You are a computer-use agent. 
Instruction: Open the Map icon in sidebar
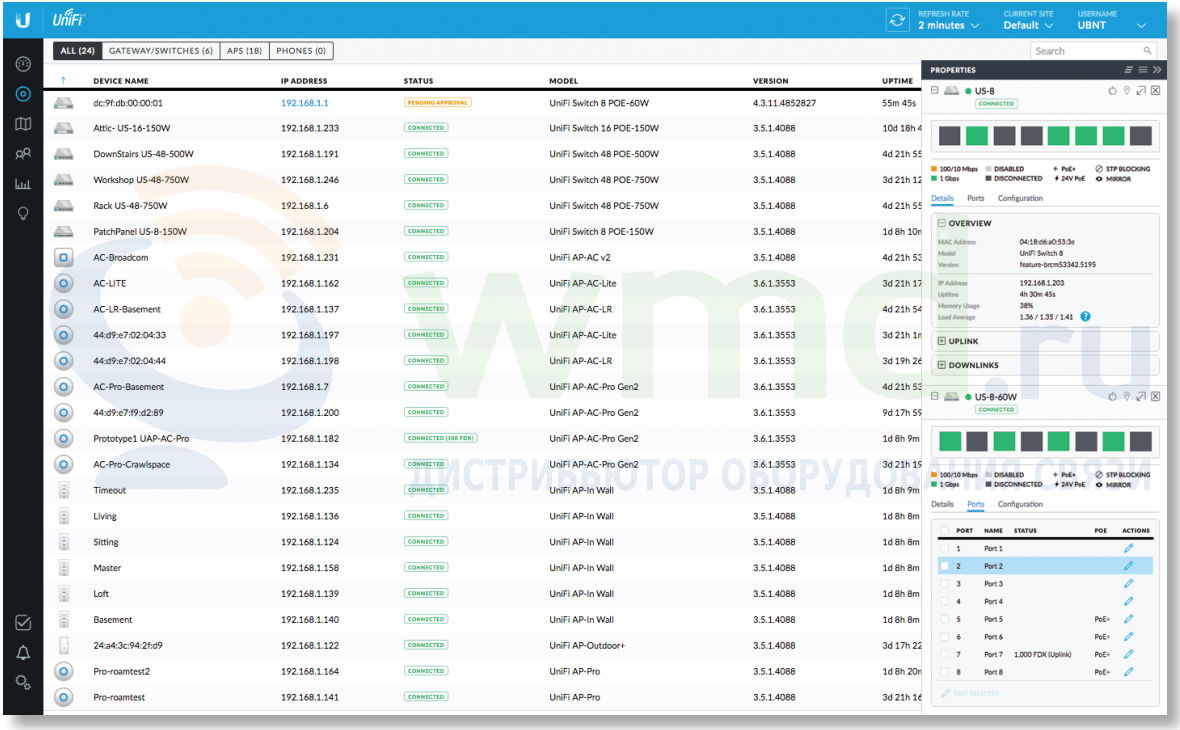click(23, 124)
